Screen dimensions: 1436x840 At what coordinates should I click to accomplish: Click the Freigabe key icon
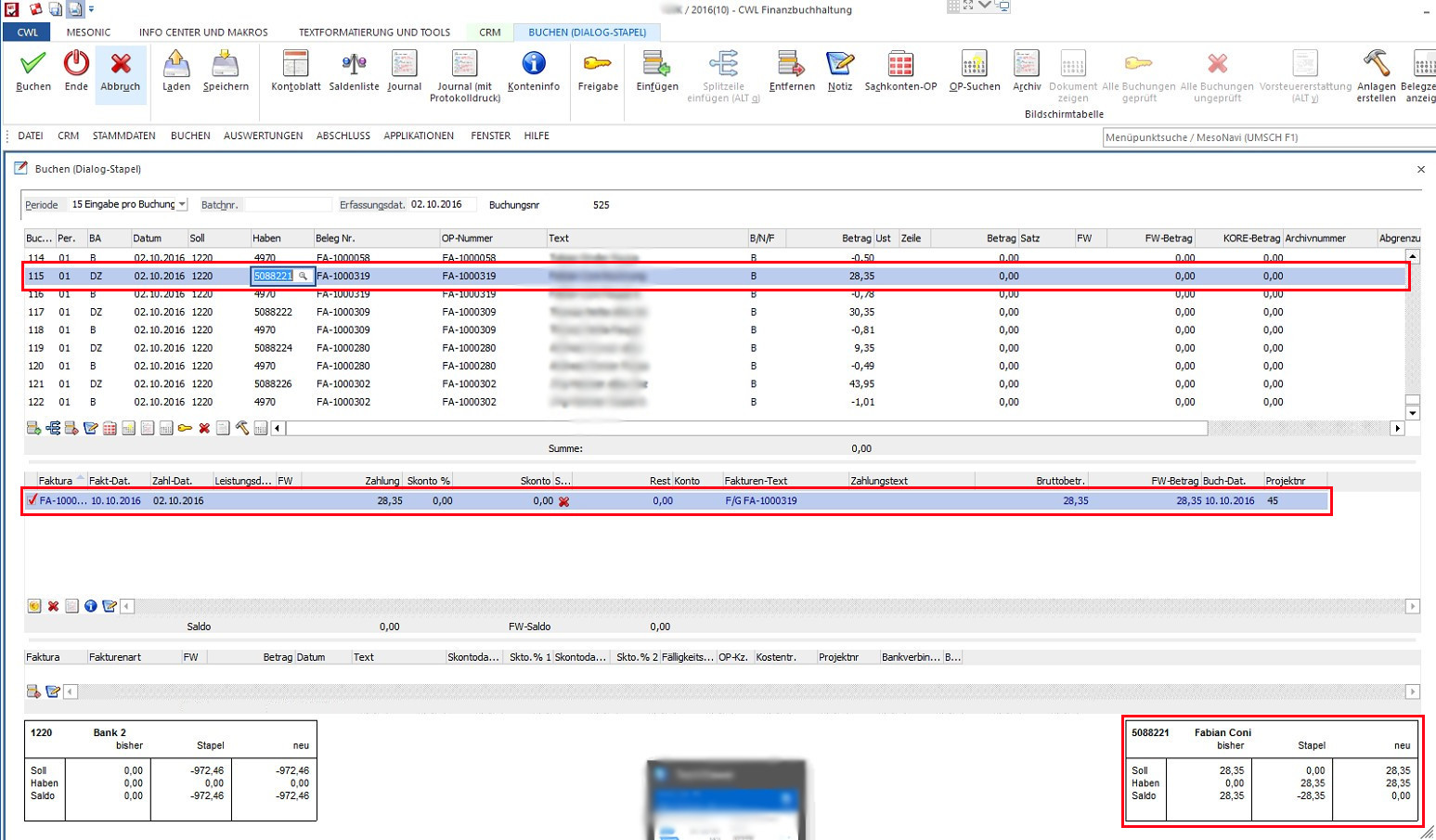click(x=597, y=64)
